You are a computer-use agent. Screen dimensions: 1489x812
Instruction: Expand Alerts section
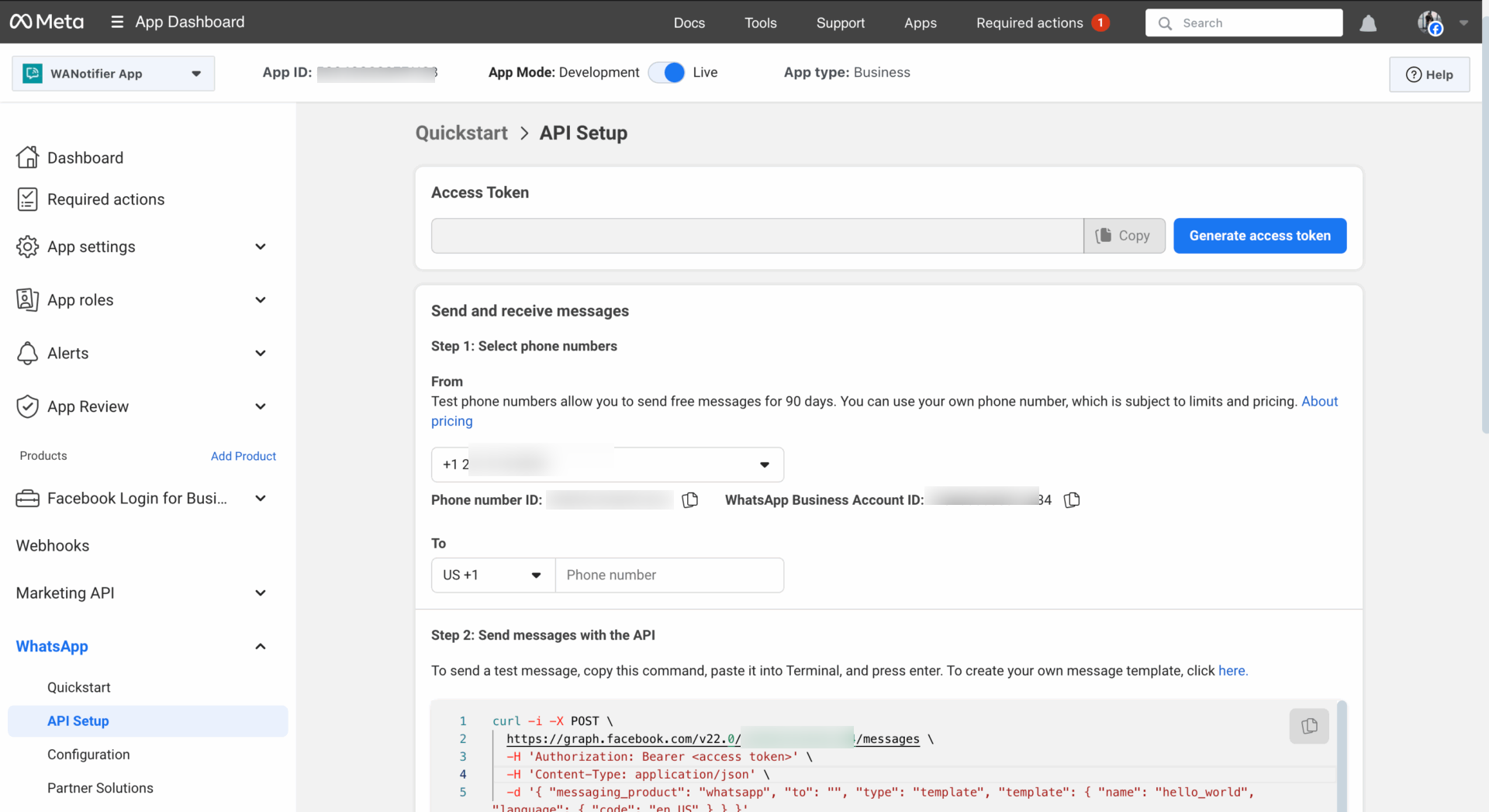(x=261, y=353)
